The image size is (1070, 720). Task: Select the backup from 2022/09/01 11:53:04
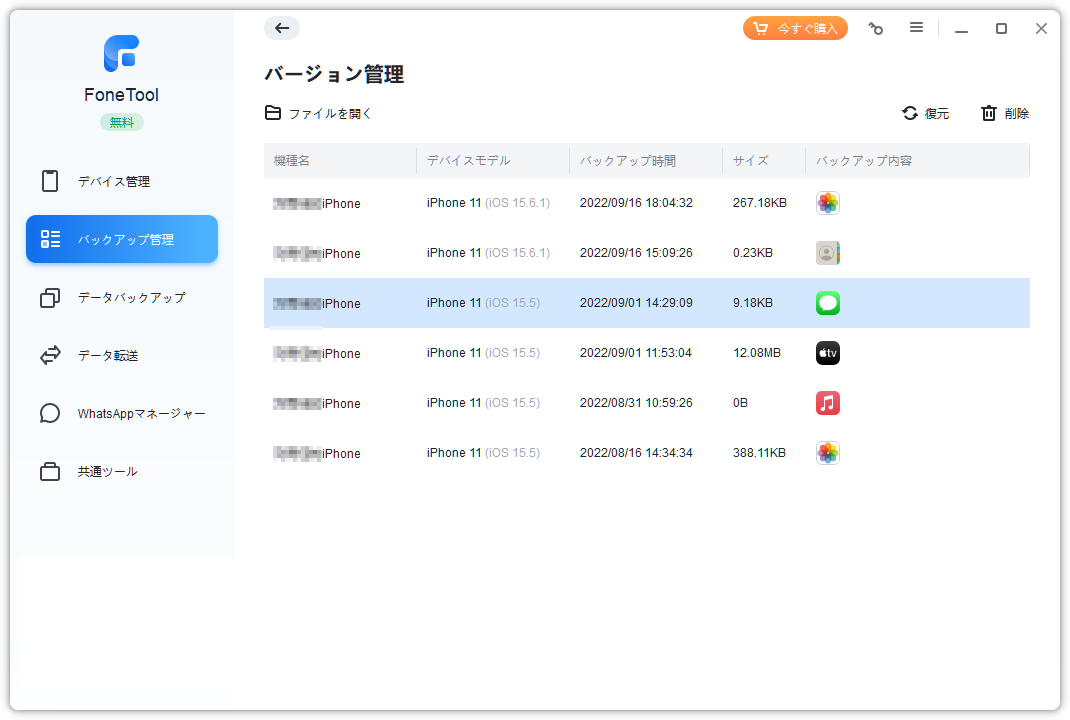(x=635, y=353)
